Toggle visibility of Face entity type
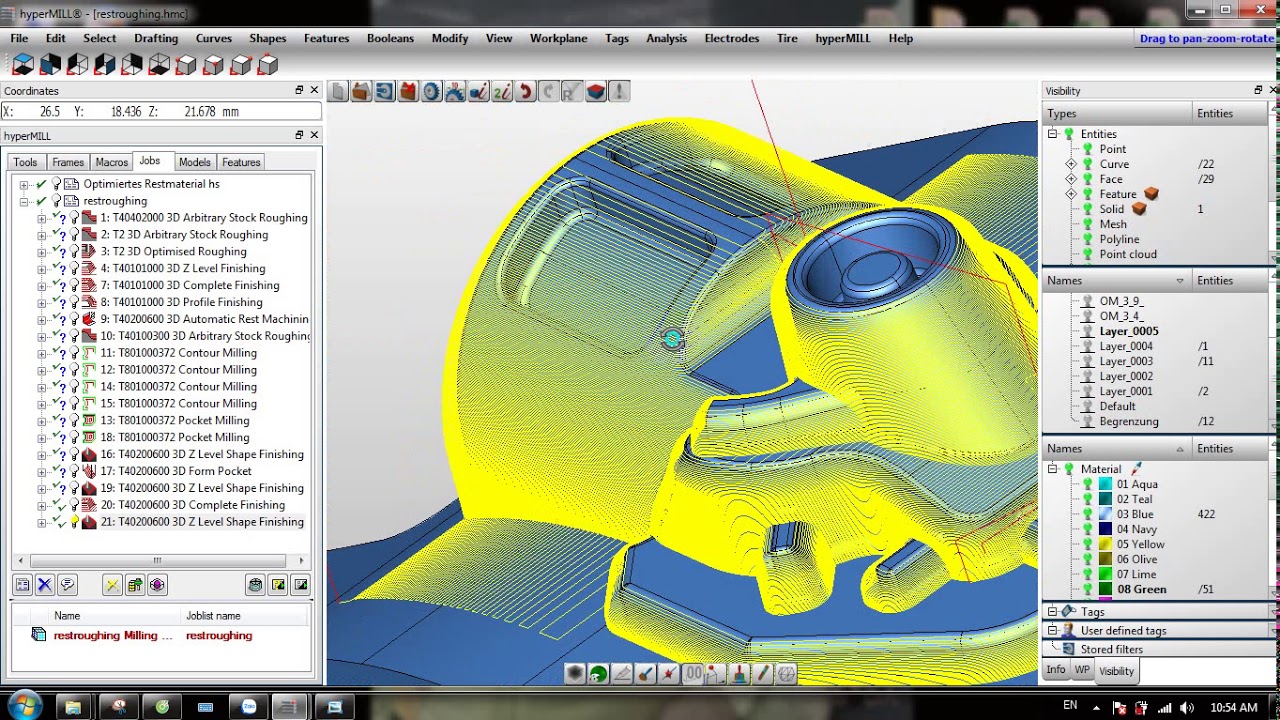The width and height of the screenshot is (1280, 720). click(x=1088, y=179)
